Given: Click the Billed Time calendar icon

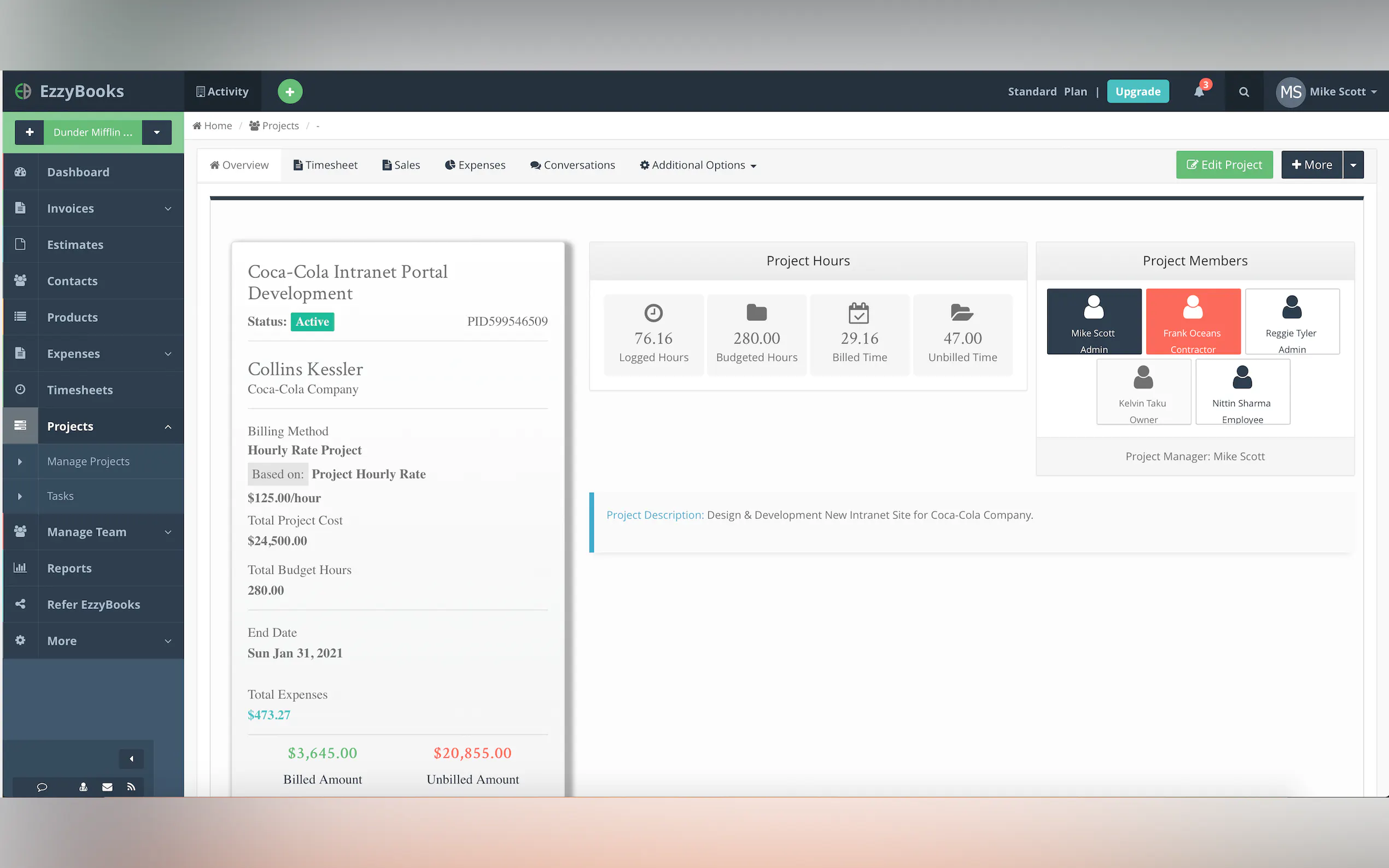Looking at the screenshot, I should pyautogui.click(x=859, y=313).
